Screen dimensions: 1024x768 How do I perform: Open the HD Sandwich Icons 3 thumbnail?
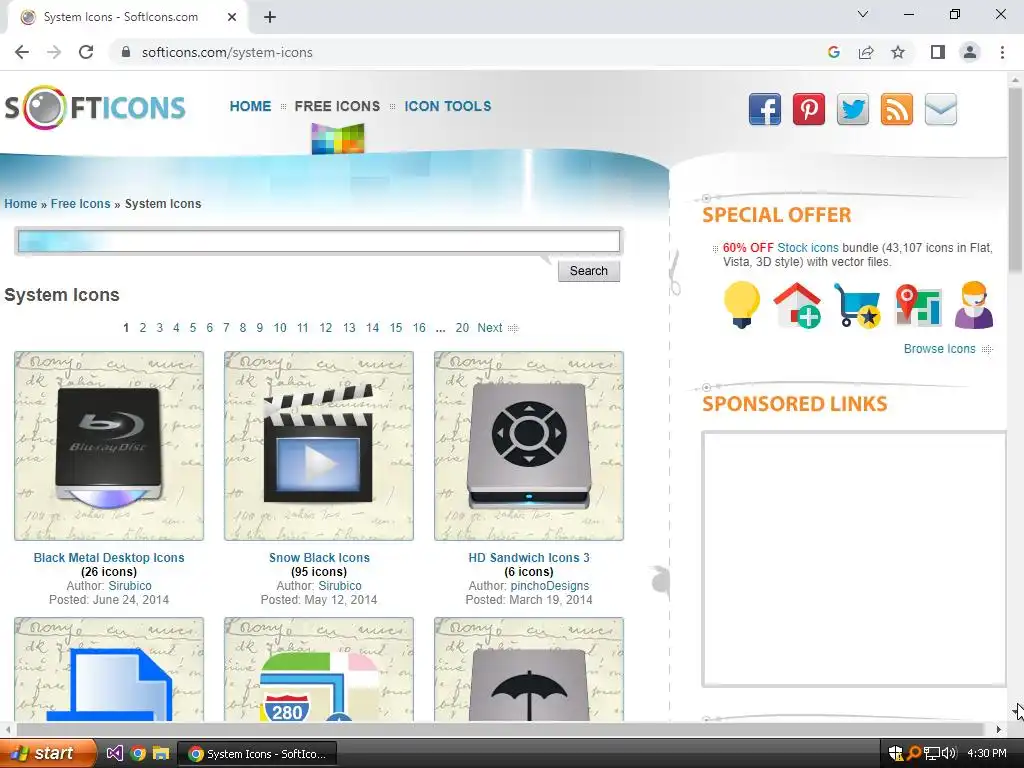point(529,446)
